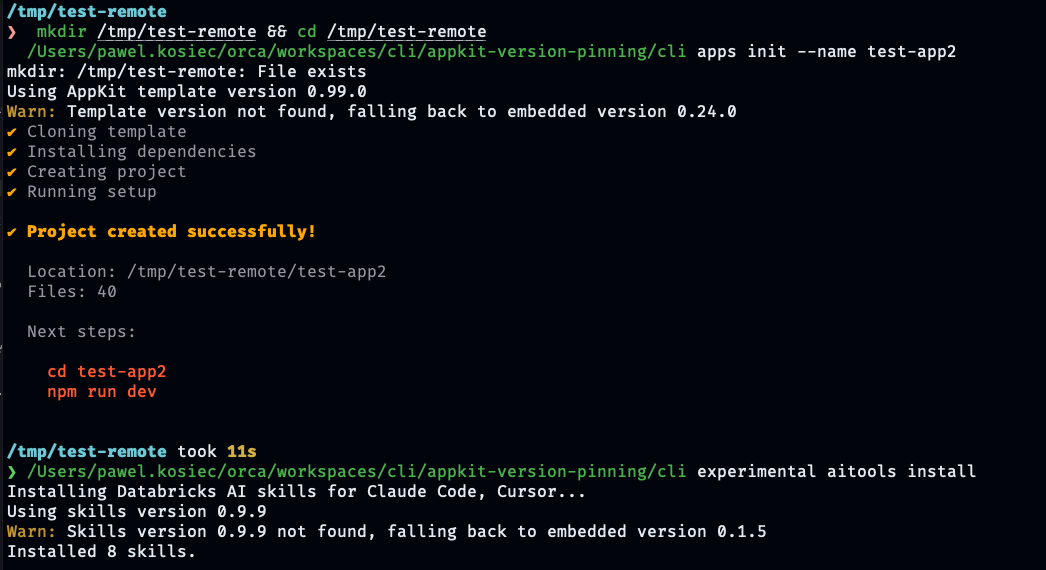Click the top /tmp/test-remote directory heading
1046x570 pixels.
pos(87,11)
